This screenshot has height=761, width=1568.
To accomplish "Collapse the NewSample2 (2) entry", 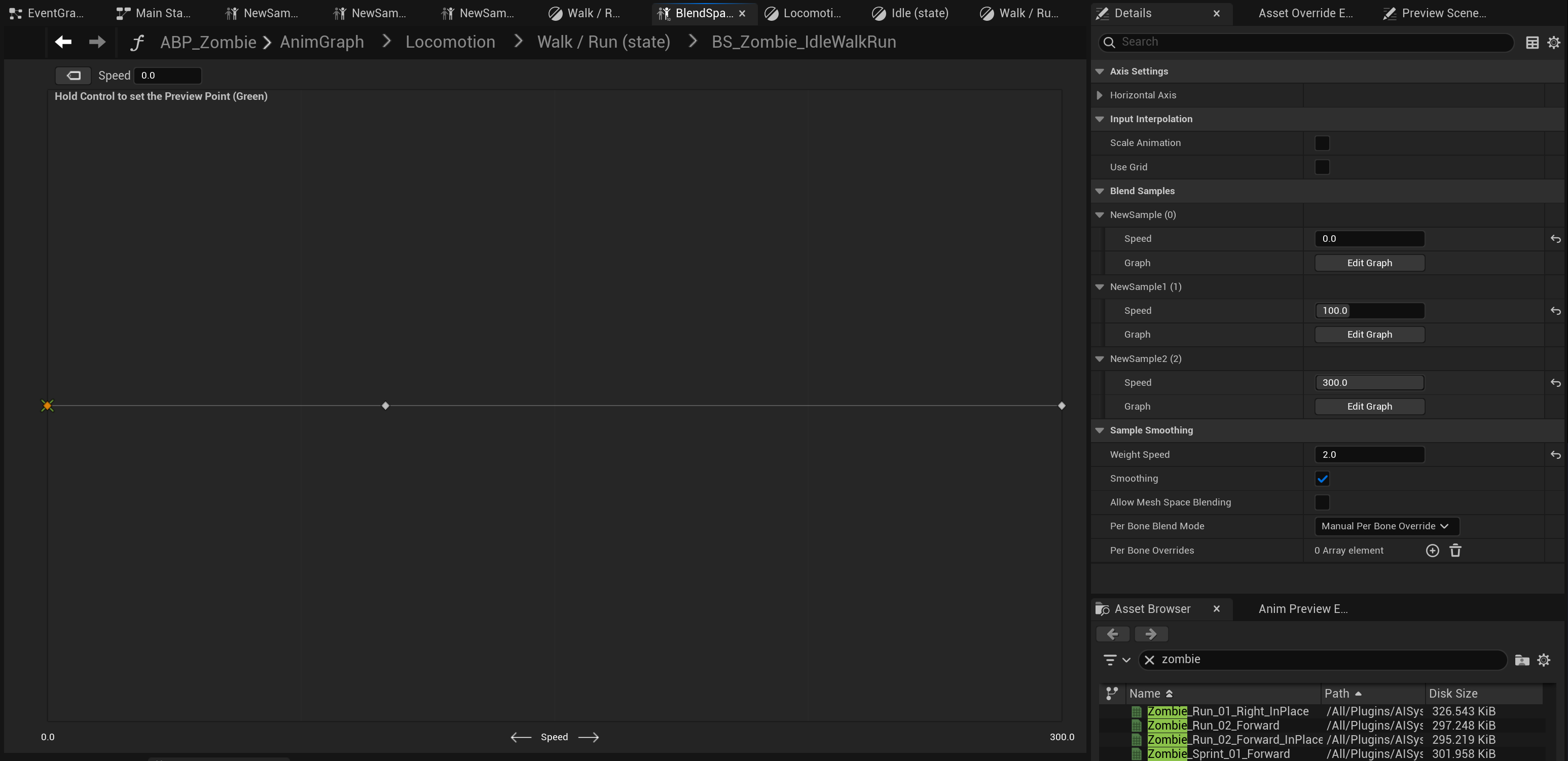I will (1099, 358).
